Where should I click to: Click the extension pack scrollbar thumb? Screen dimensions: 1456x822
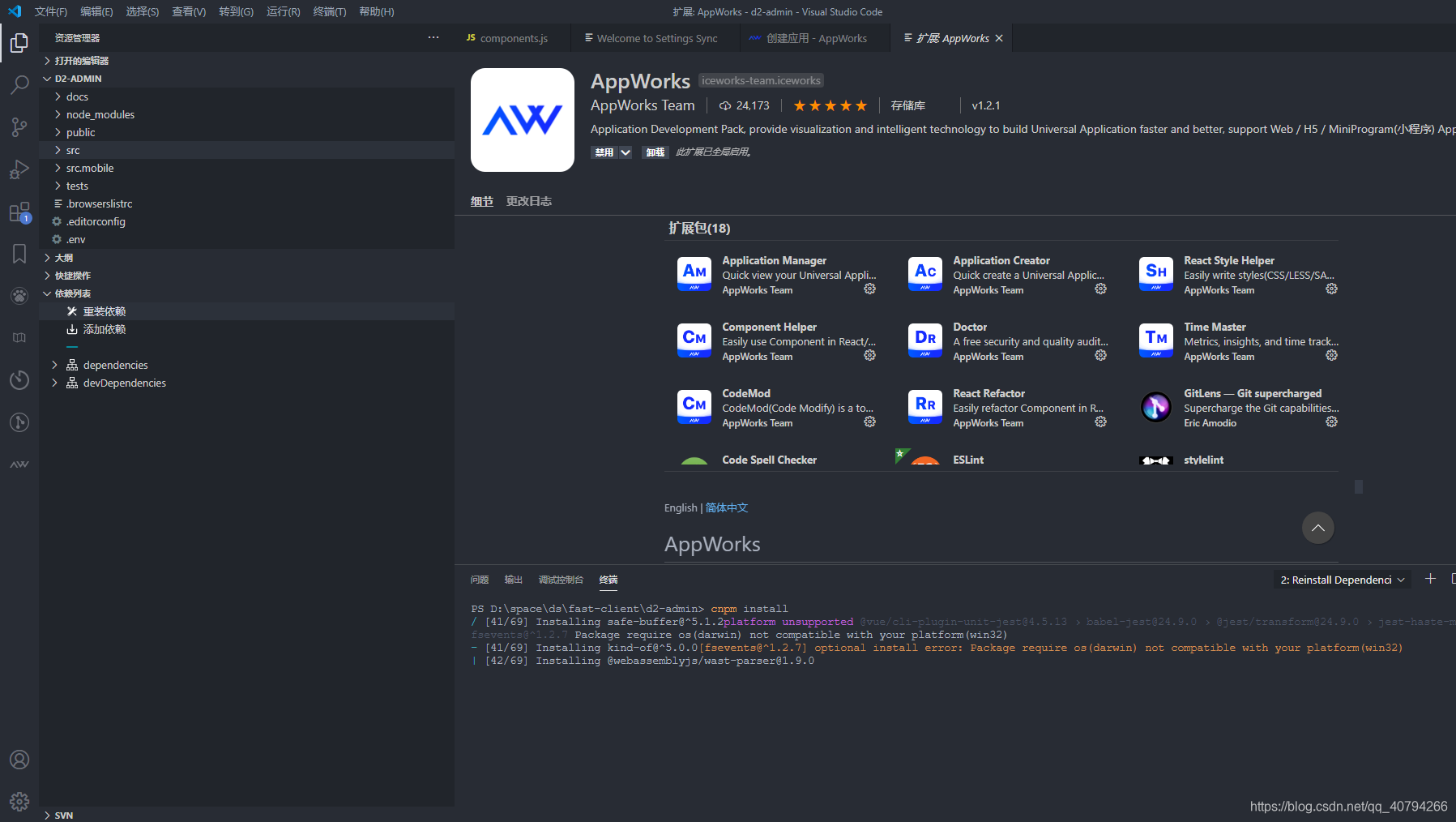pyautogui.click(x=1359, y=486)
